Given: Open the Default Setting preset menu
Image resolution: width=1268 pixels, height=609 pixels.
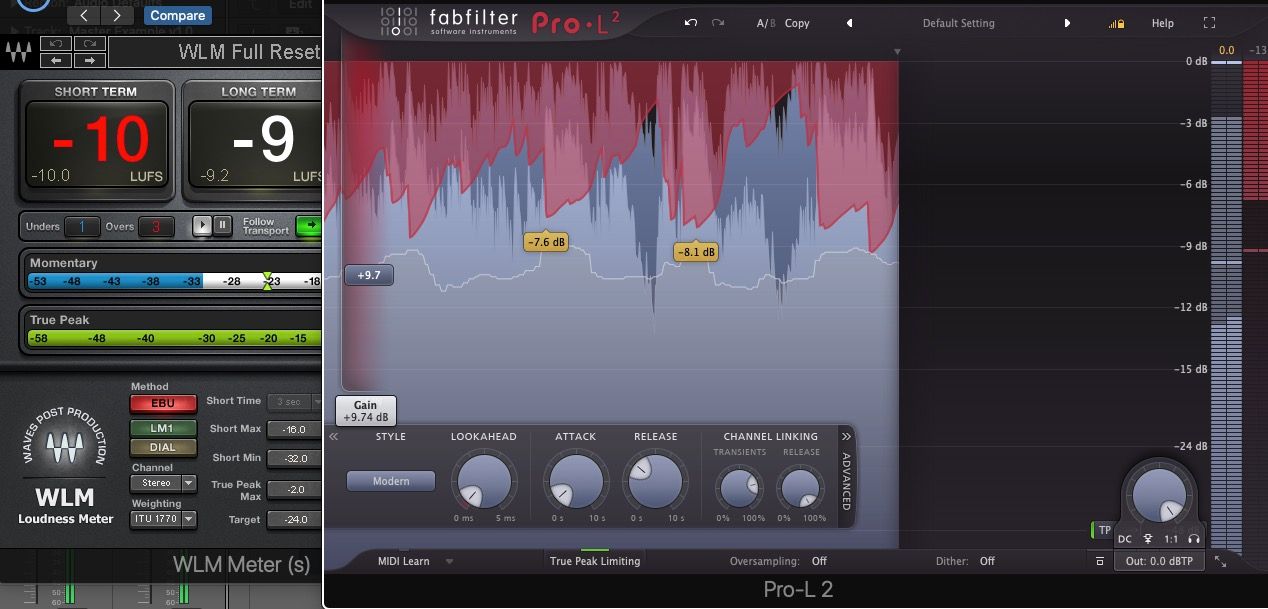Looking at the screenshot, I should point(957,23).
